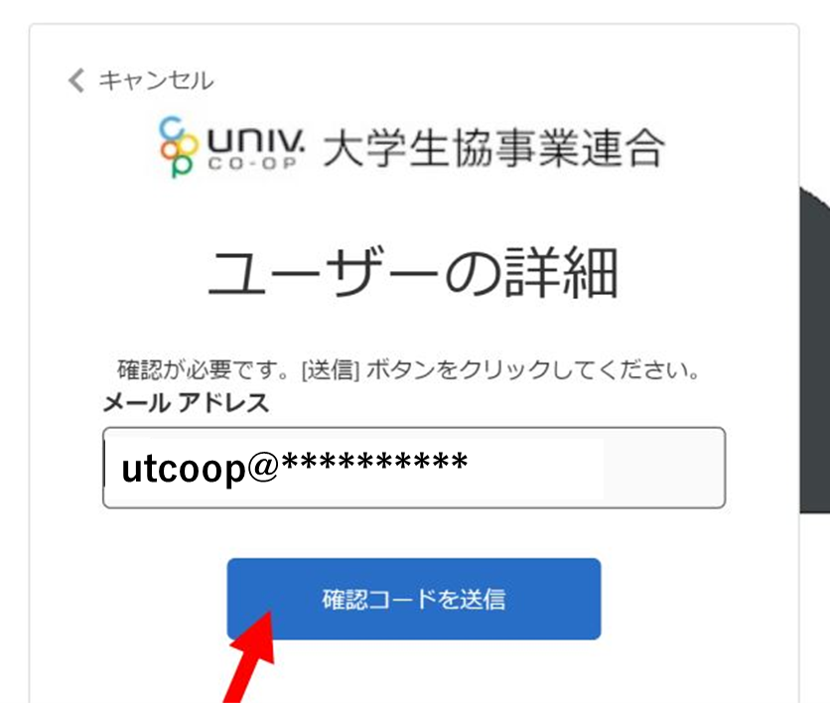Click the CO-OP subtitle under univ
The image size is (830, 703).
(x=252, y=164)
